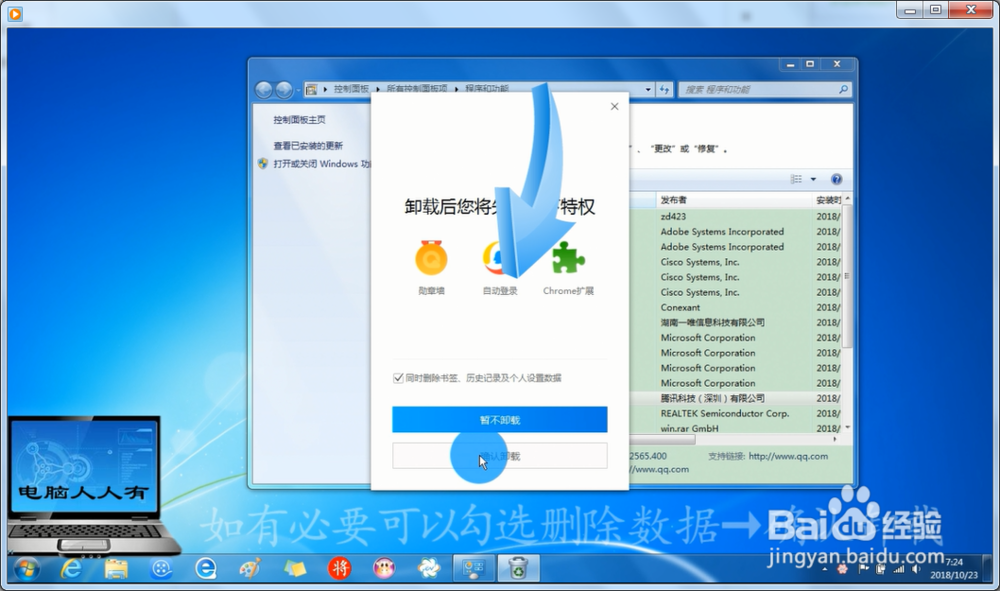
Task: Open the 打开或关闭 Windows 功能 link
Action: pyautogui.click(x=321, y=164)
